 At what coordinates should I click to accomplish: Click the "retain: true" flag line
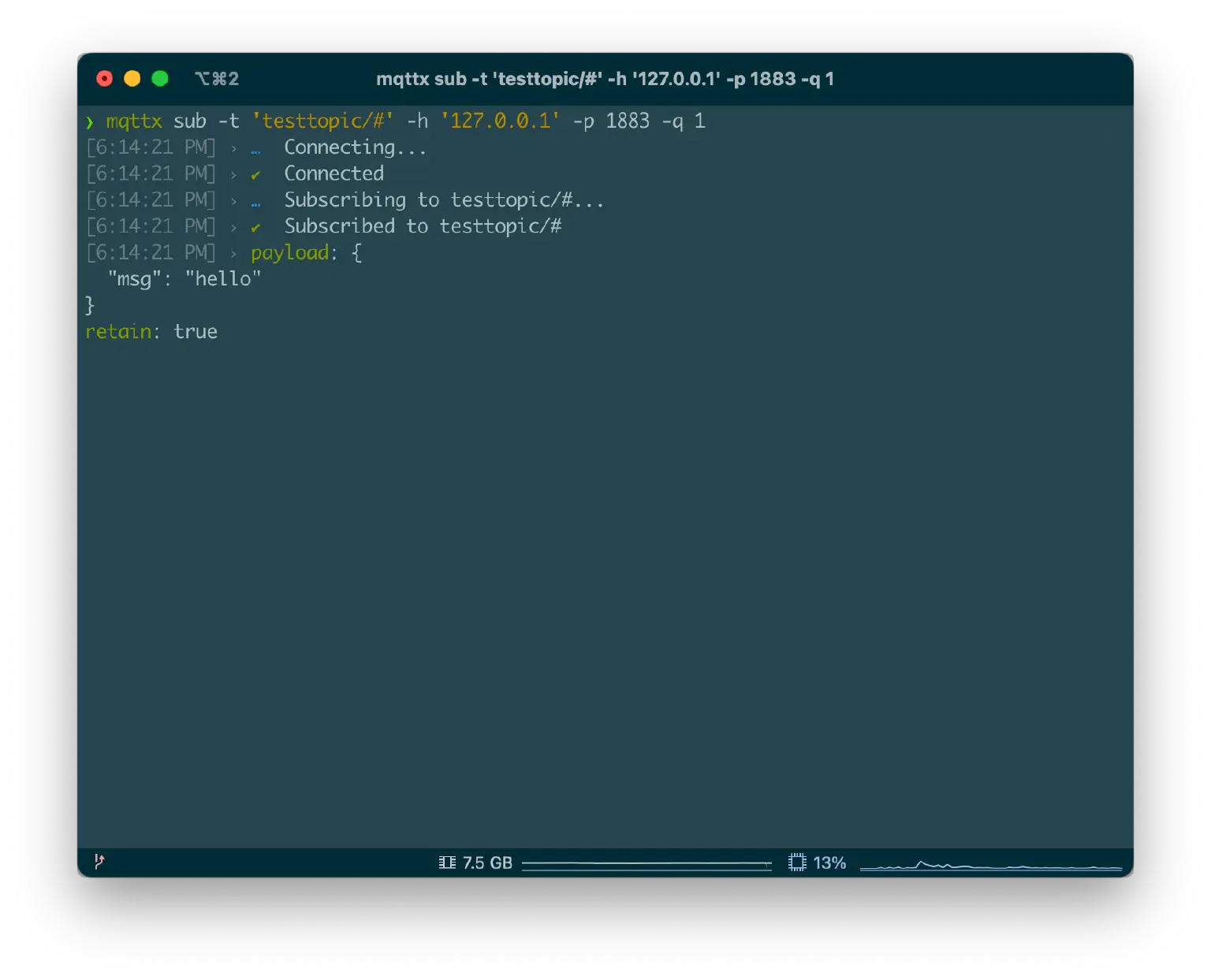151,331
